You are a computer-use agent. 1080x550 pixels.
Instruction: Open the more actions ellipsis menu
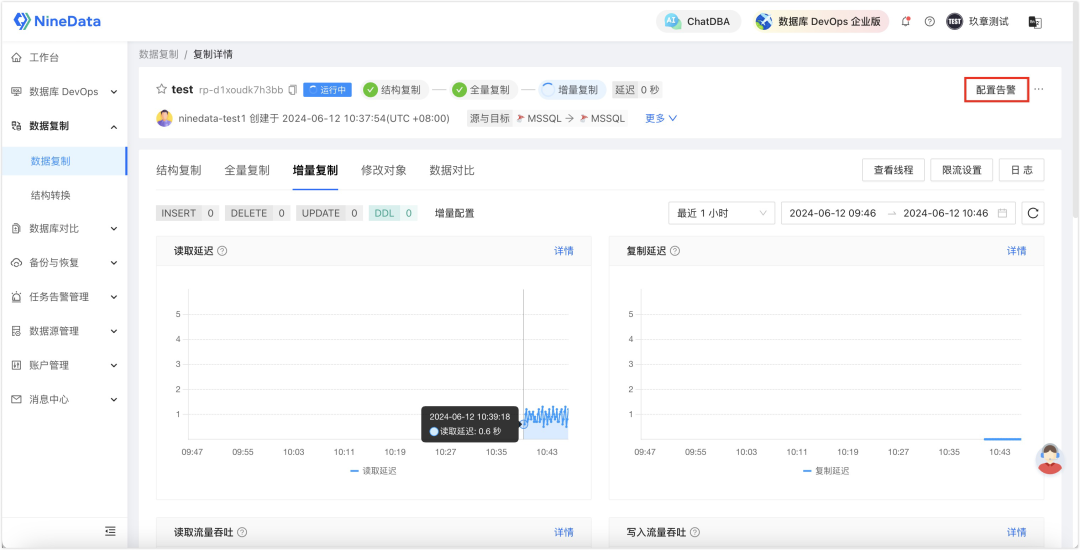coord(1039,89)
